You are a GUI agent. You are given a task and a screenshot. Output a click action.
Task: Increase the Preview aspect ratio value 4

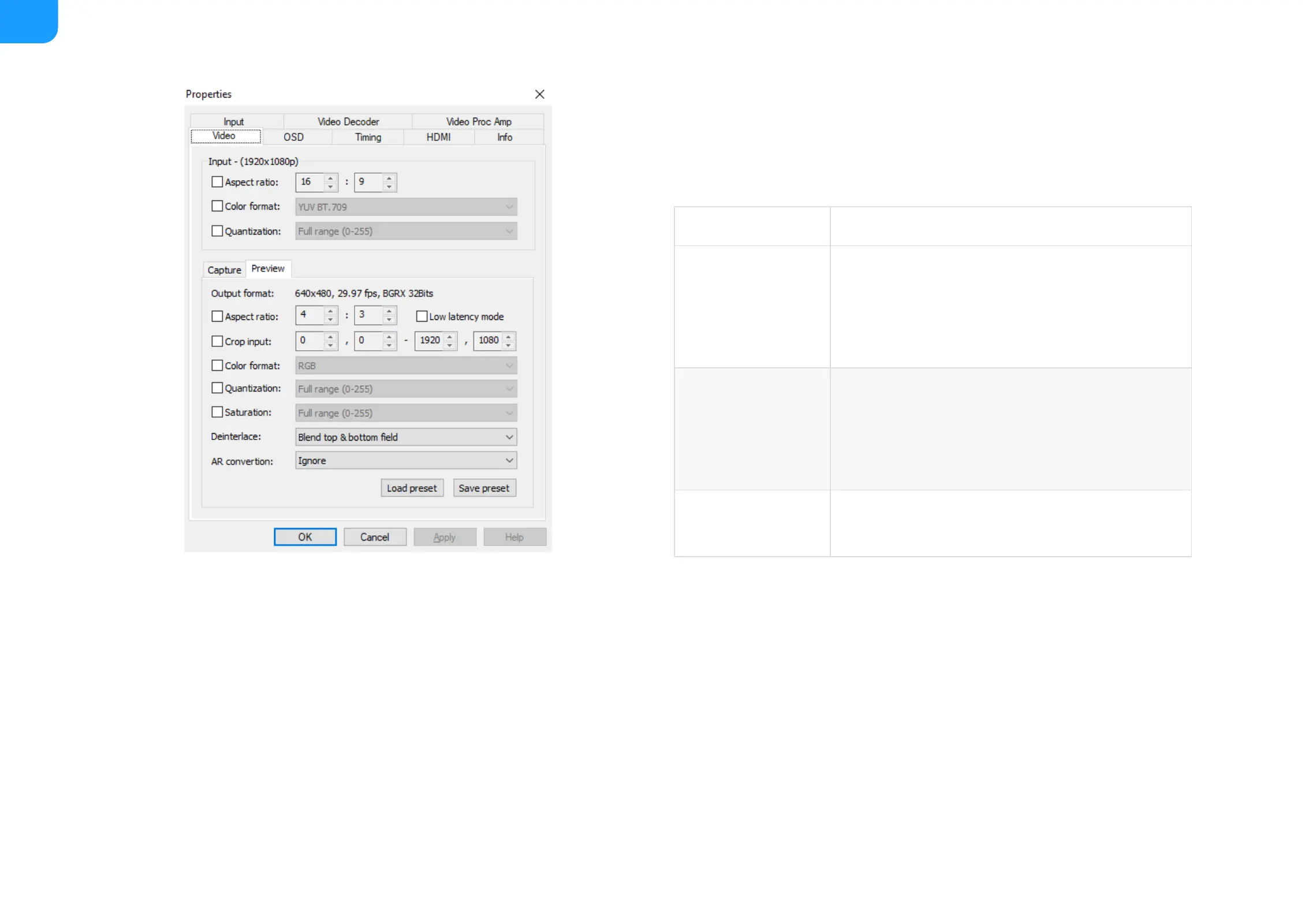(330, 311)
